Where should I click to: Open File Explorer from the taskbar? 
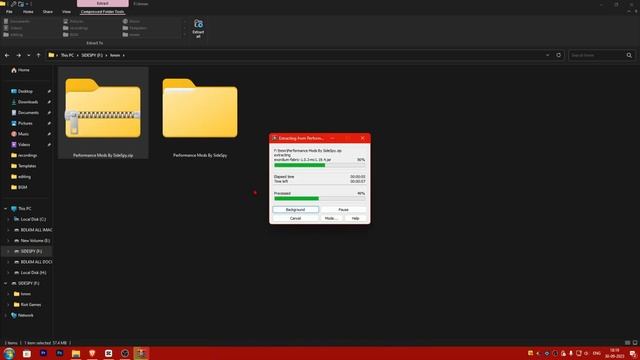point(76,353)
